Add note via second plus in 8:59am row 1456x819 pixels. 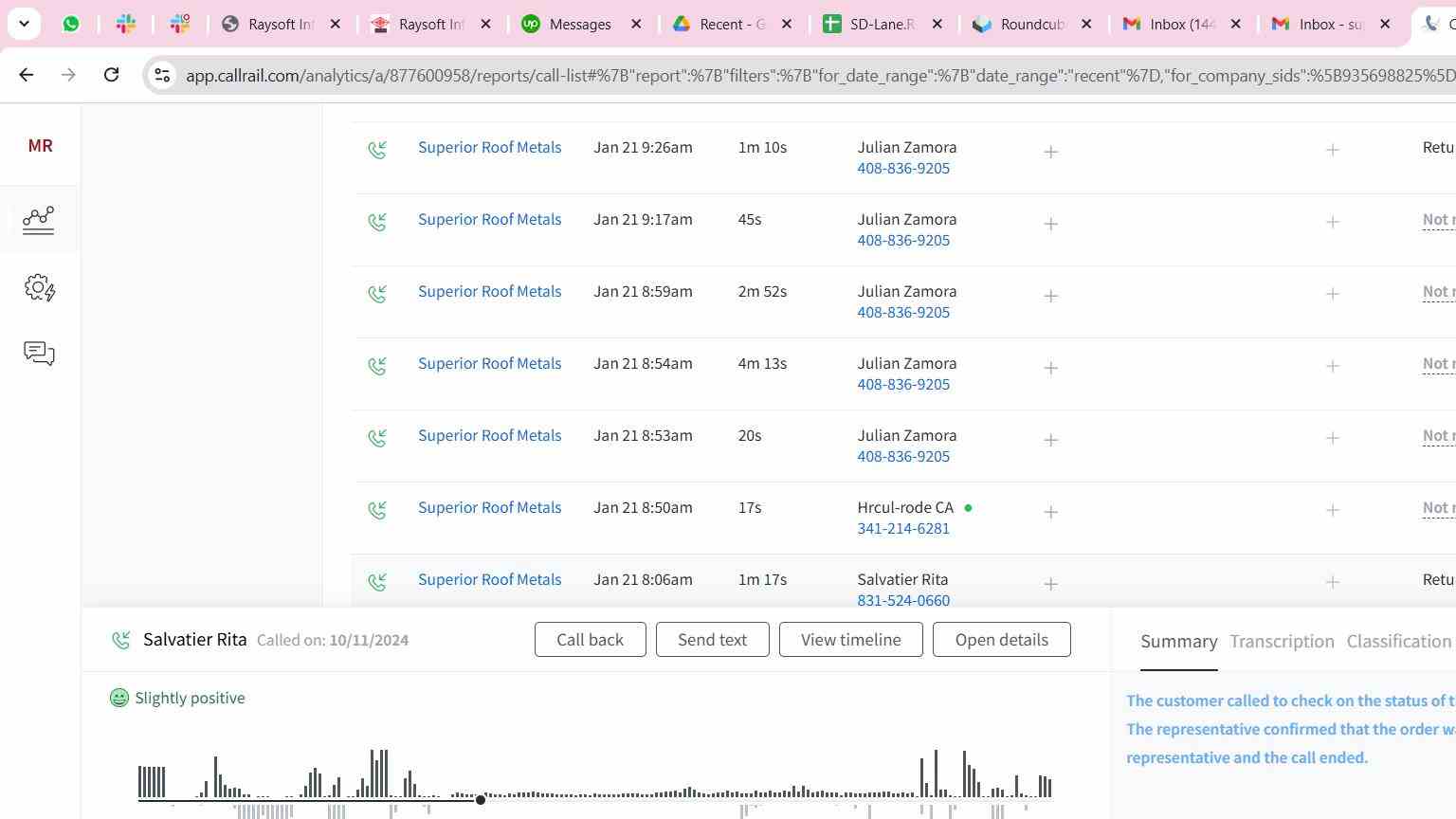point(1332,294)
